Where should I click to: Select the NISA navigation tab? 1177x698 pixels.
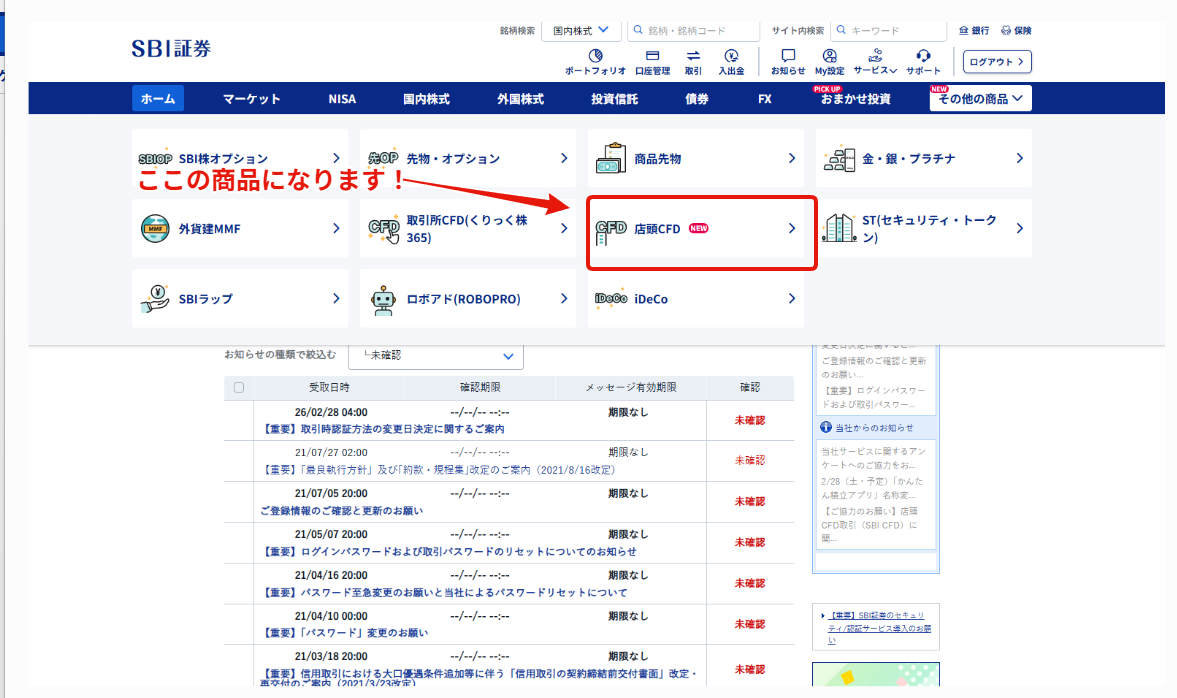342,99
